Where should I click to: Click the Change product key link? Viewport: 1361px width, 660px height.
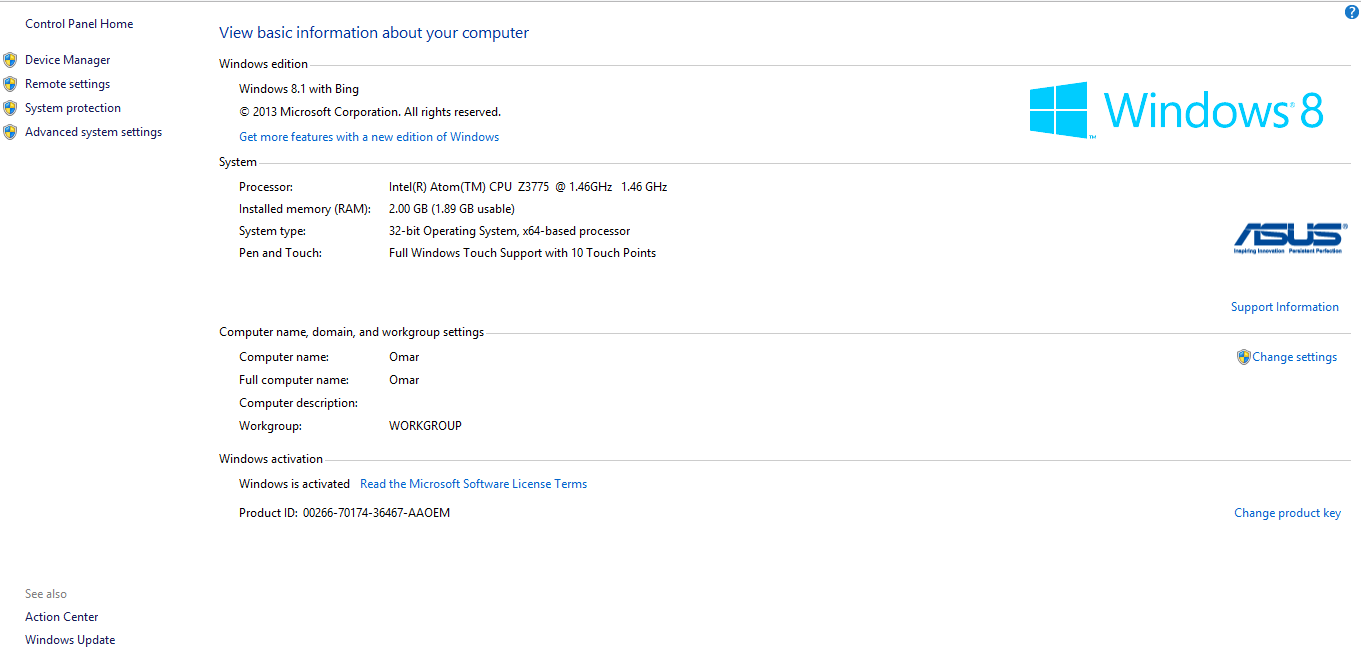point(1287,513)
